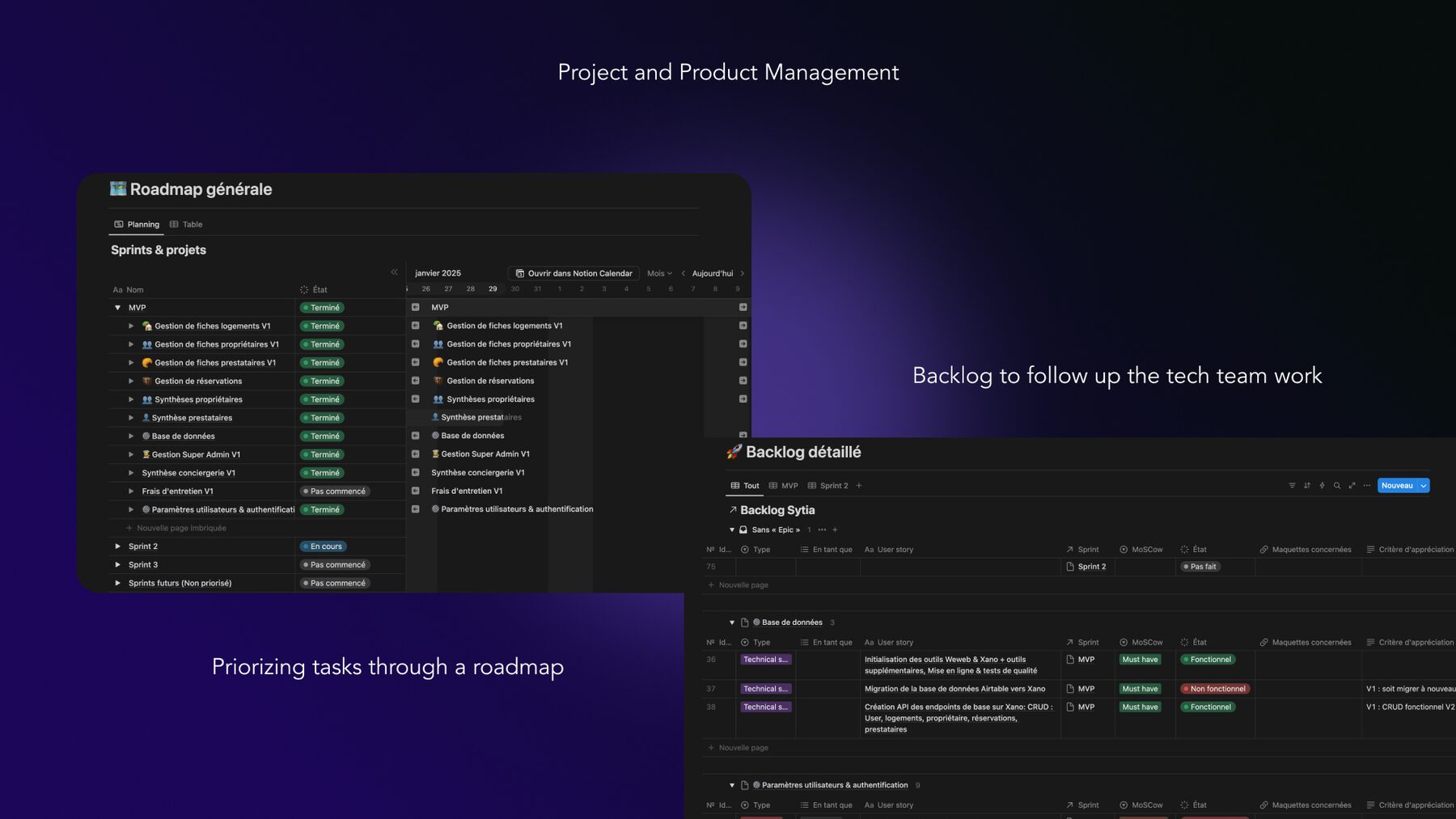Open the Nouveau button dropdown arrow
The width and height of the screenshot is (1456, 819).
(x=1424, y=486)
